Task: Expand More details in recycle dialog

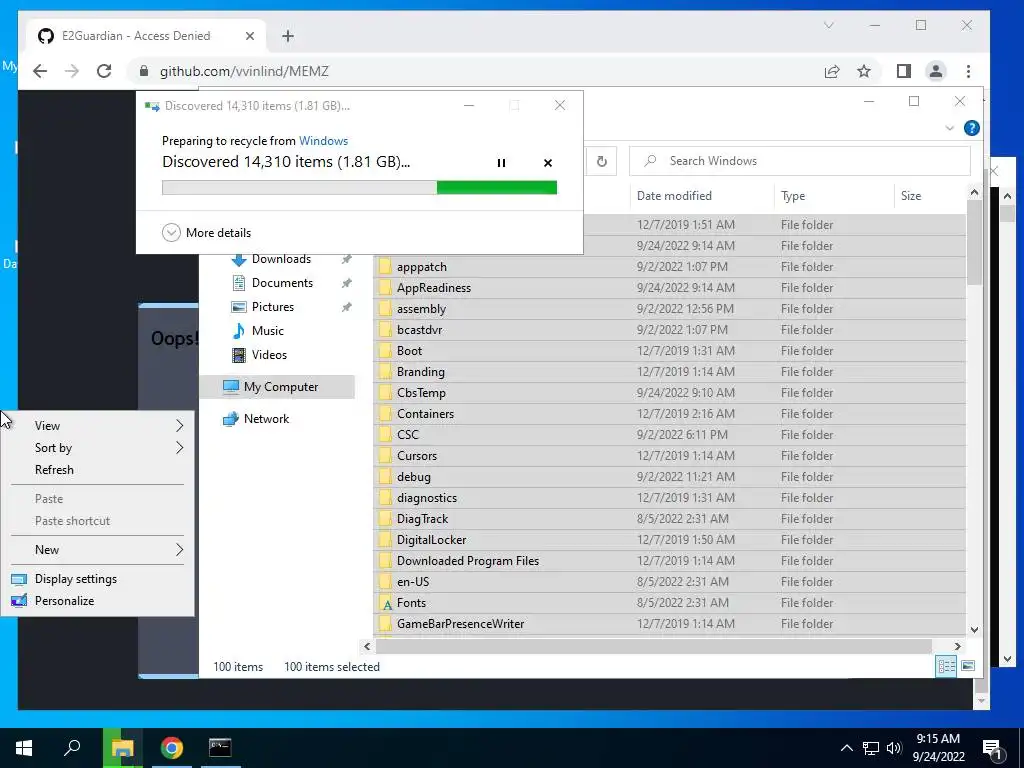Action: point(206,232)
